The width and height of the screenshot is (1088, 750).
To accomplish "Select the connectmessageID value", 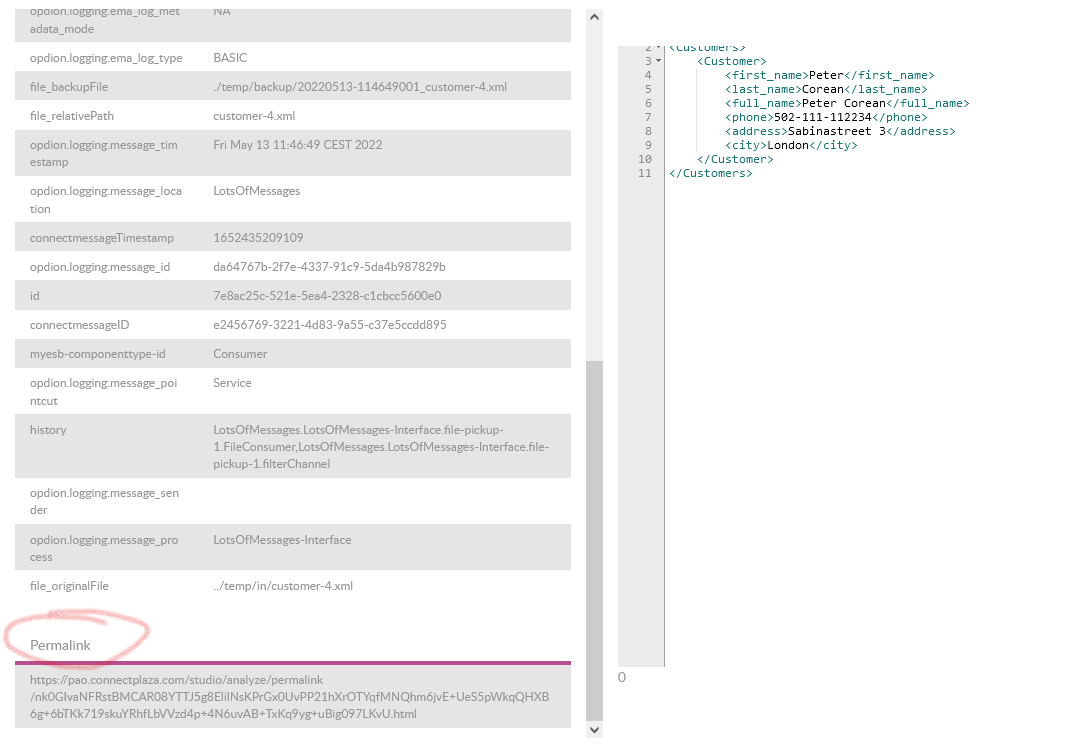I will (329, 325).
